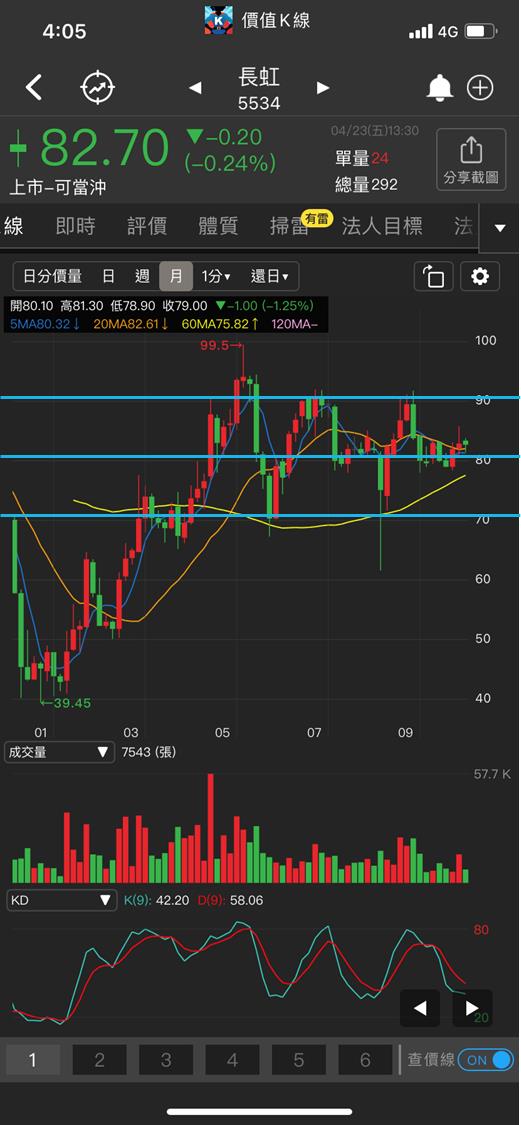The height and width of the screenshot is (1125, 521).
Task: Open the chart target analysis icon
Action: point(98,88)
